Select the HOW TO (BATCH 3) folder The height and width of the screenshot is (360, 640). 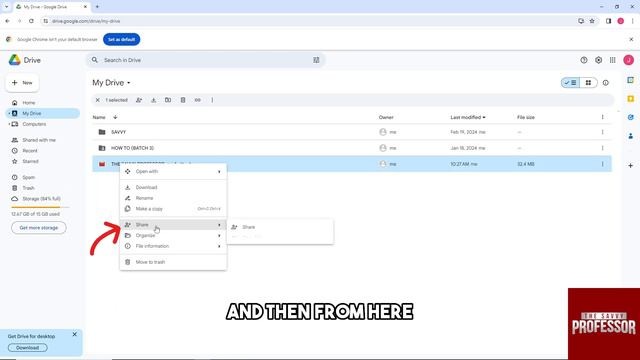coord(352,148)
